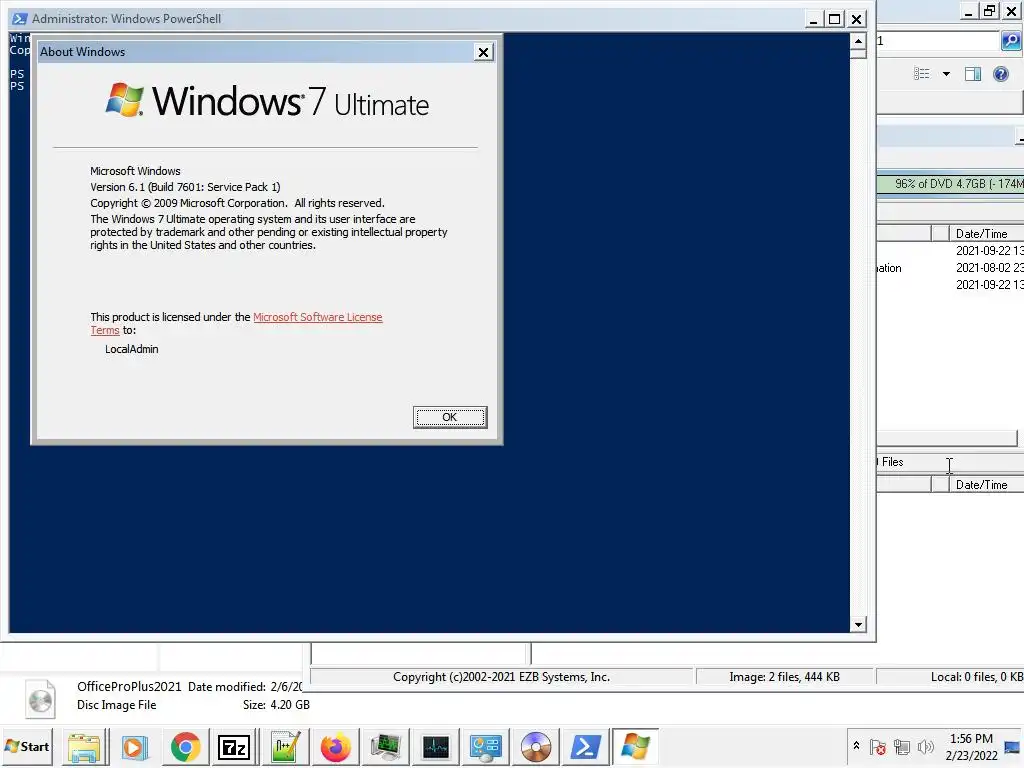Click the 'Size: 4.20 GB' detail text
This screenshot has height=768, width=1024.
click(x=276, y=705)
